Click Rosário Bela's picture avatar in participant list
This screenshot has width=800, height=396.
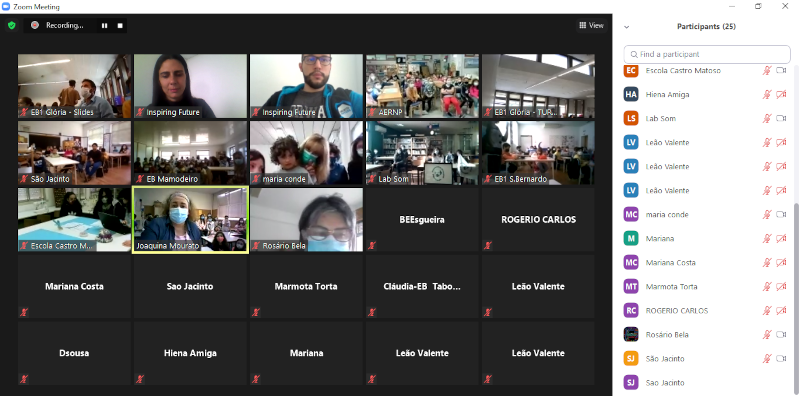pyautogui.click(x=631, y=334)
